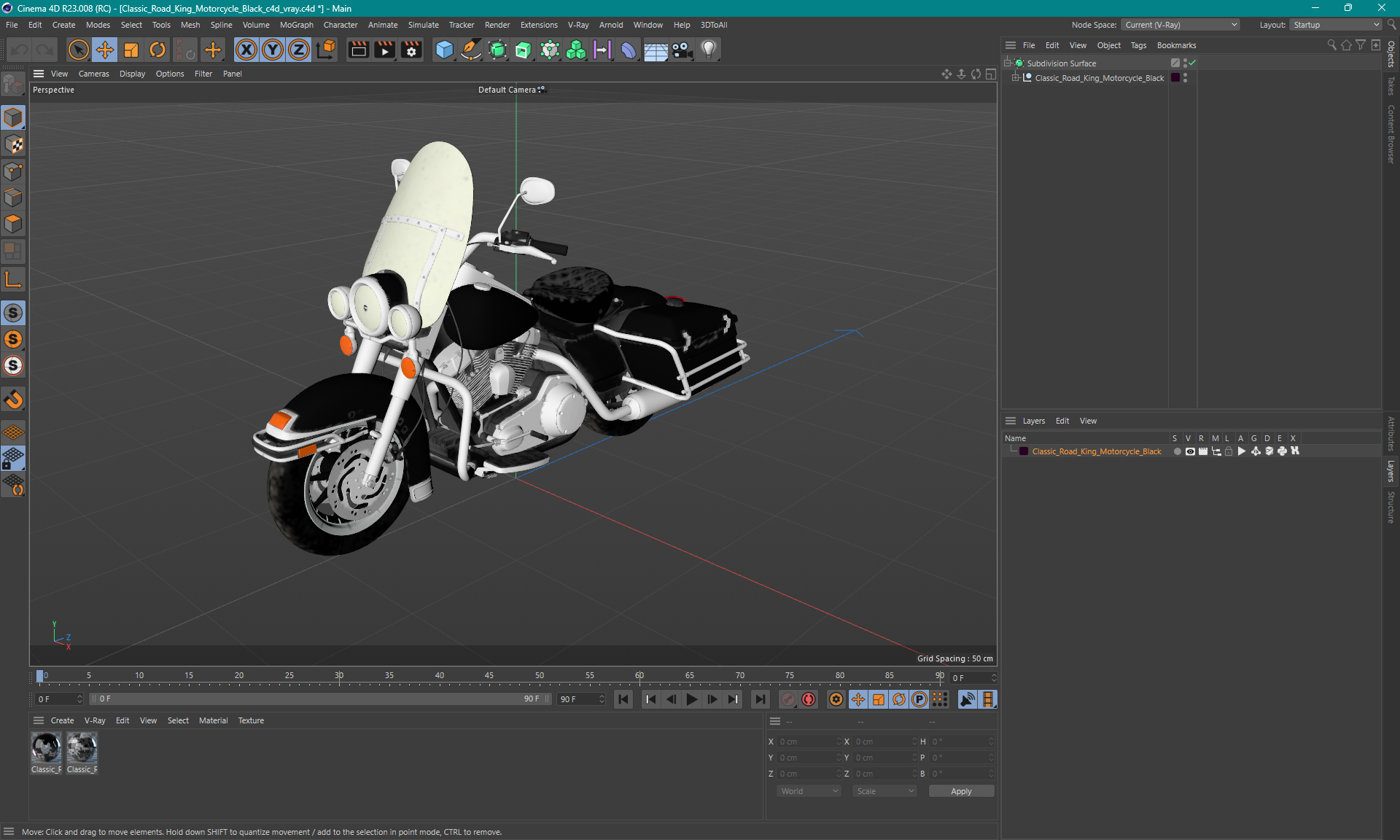Open the Display viewport menu
Image resolution: width=1400 pixels, height=840 pixels.
132,74
